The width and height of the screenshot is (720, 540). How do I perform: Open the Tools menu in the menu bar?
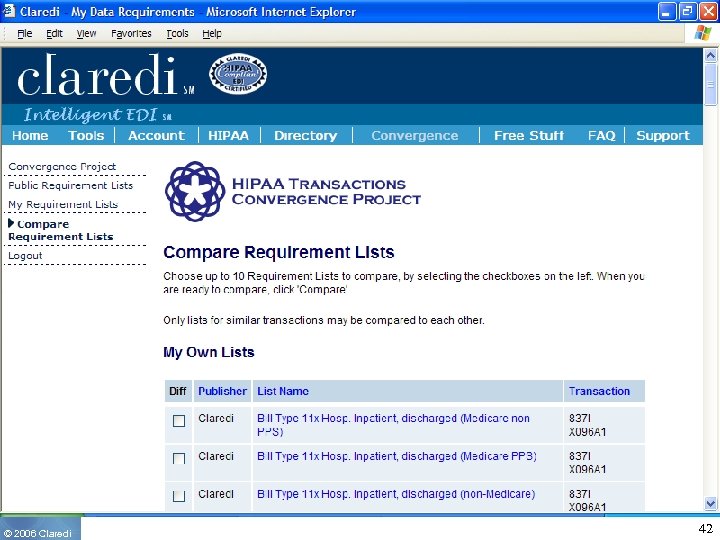[x=177, y=34]
